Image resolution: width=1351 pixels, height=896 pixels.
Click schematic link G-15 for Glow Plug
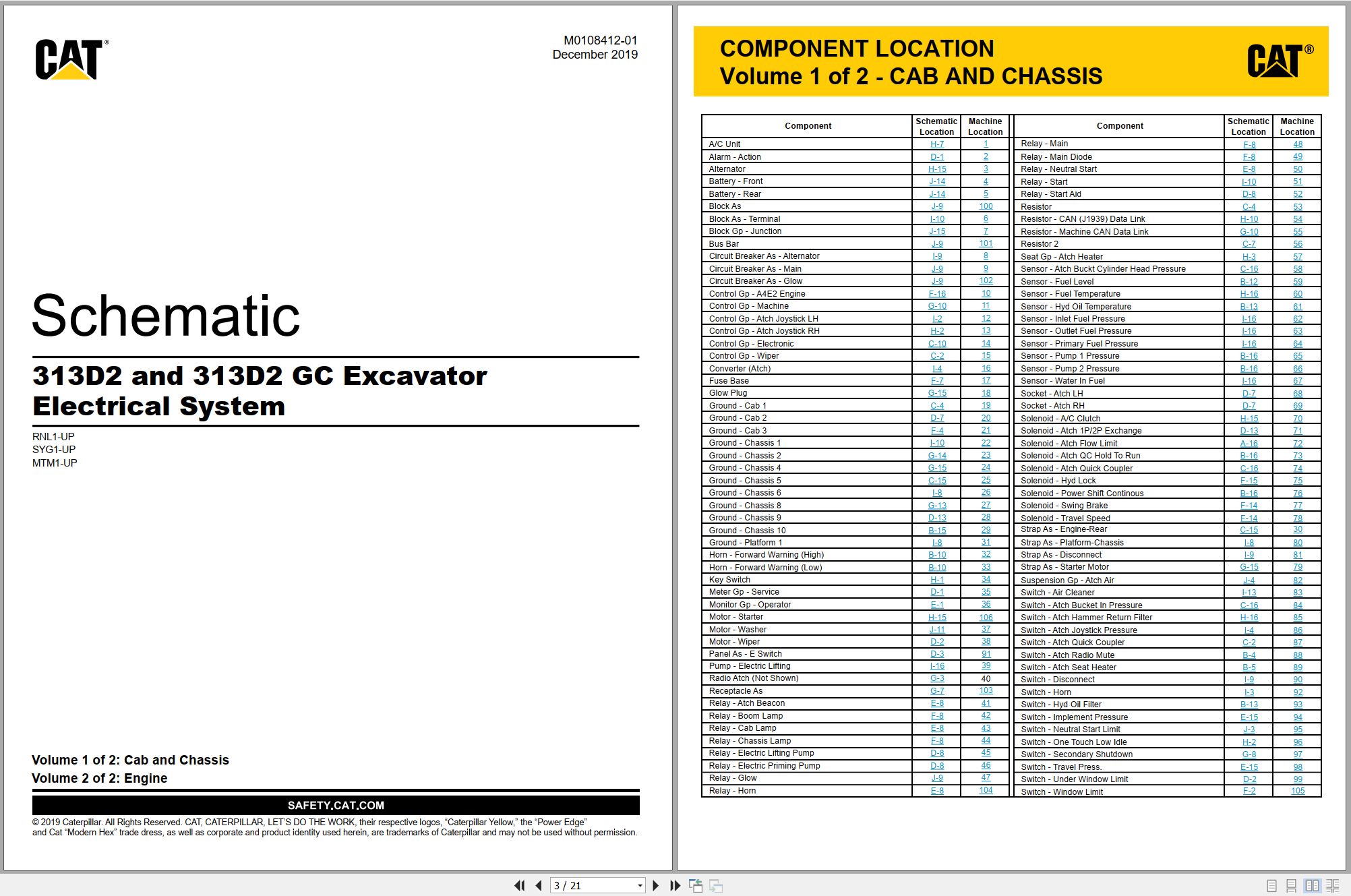click(x=936, y=393)
